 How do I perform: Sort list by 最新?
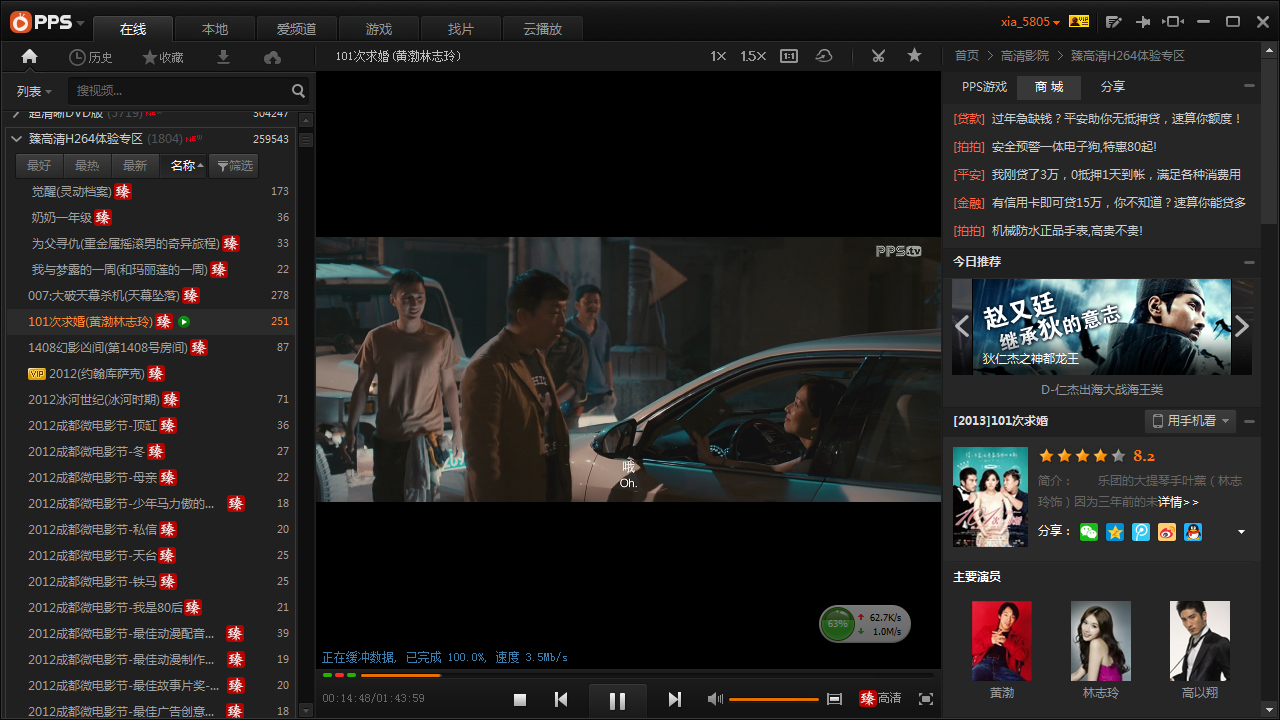coord(135,166)
